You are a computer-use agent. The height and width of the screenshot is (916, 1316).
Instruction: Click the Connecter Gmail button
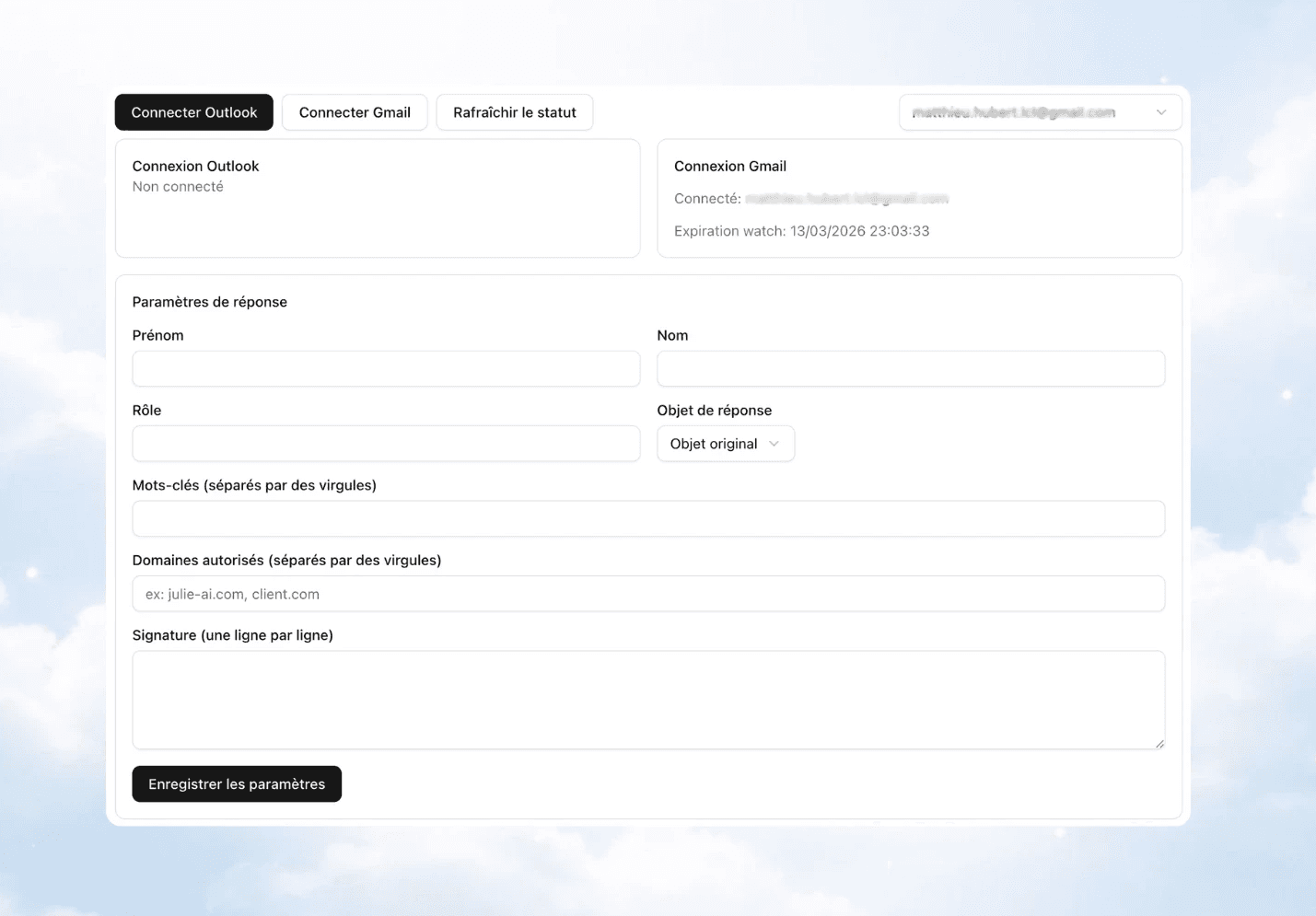coord(355,111)
